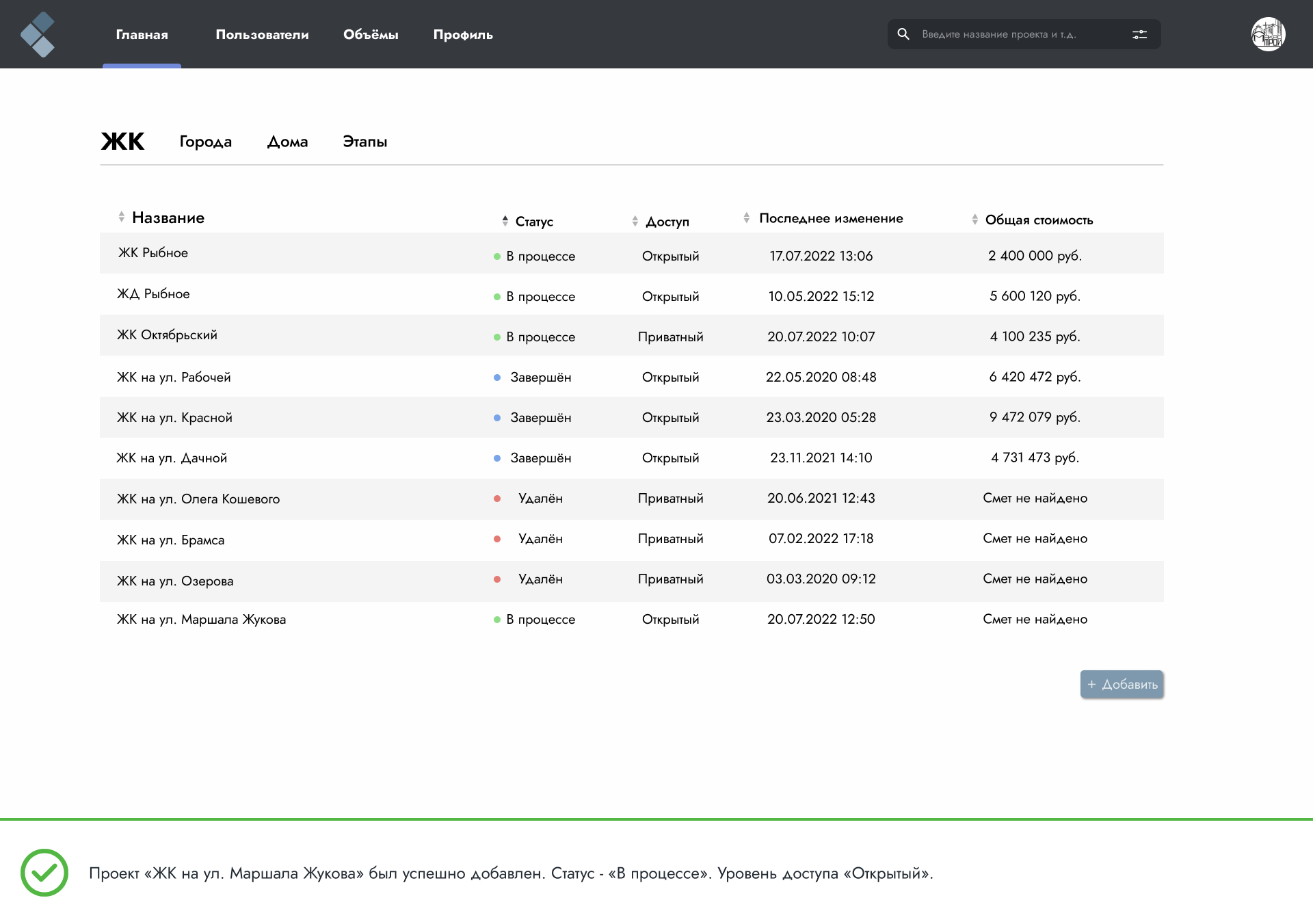Sort table by Название arrows

point(121,217)
